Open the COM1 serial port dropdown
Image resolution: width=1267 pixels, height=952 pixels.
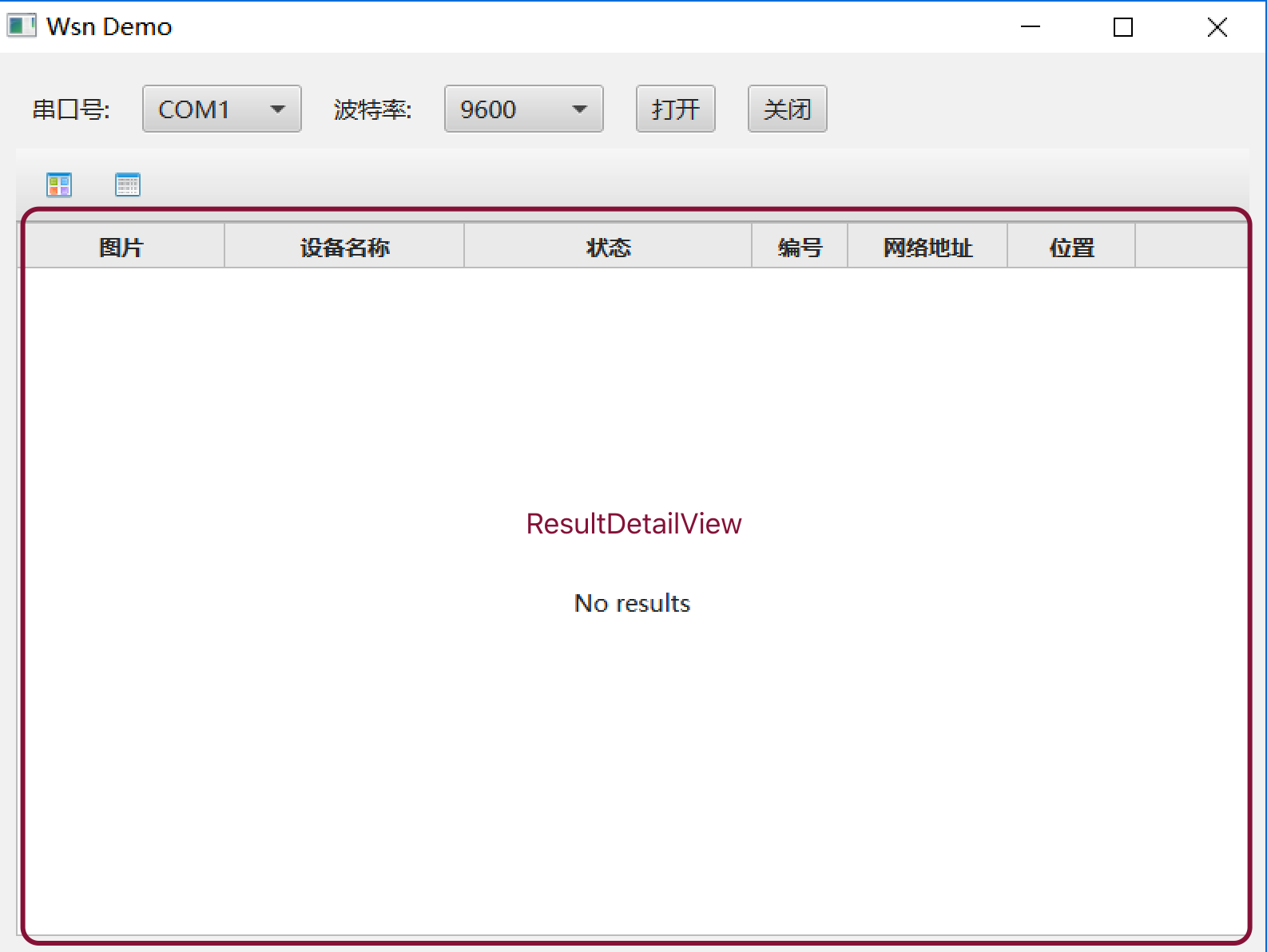[221, 109]
